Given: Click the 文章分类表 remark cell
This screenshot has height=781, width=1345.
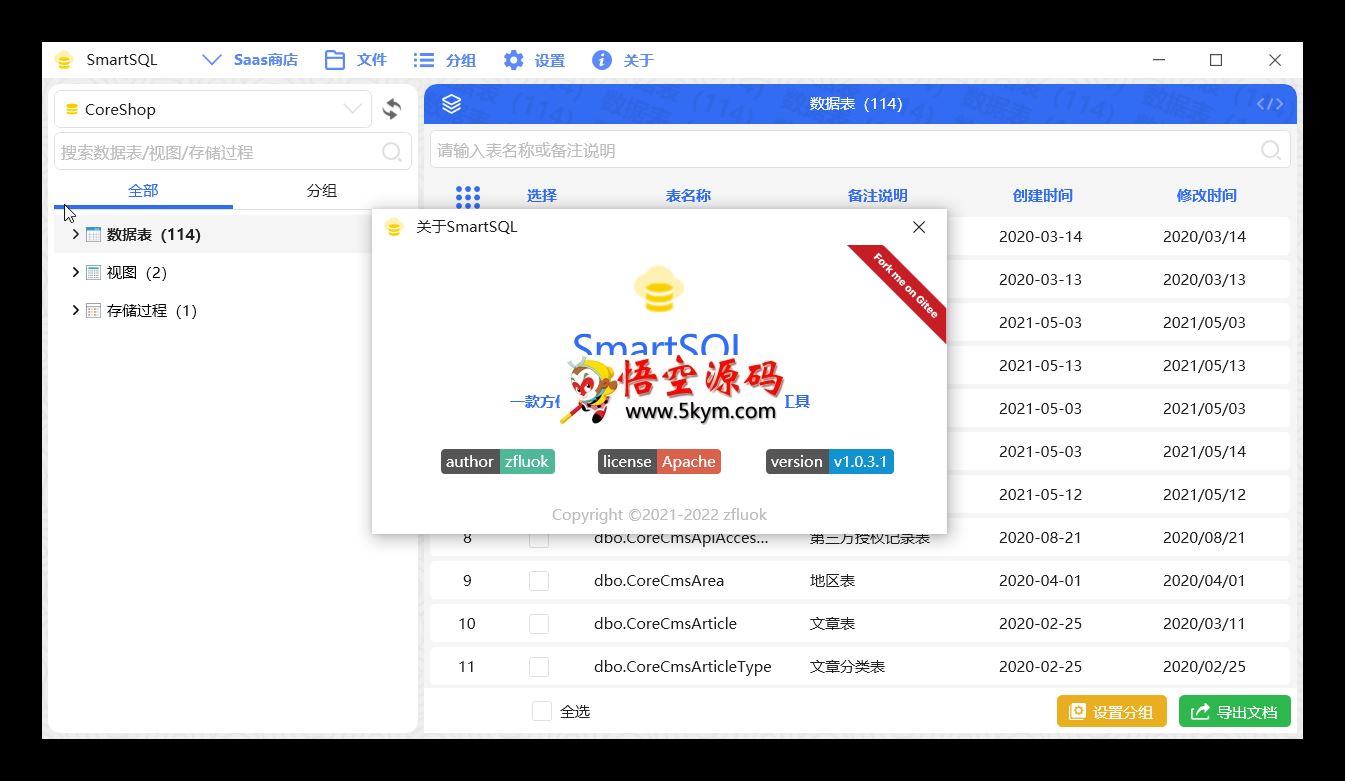Looking at the screenshot, I should tap(847, 666).
